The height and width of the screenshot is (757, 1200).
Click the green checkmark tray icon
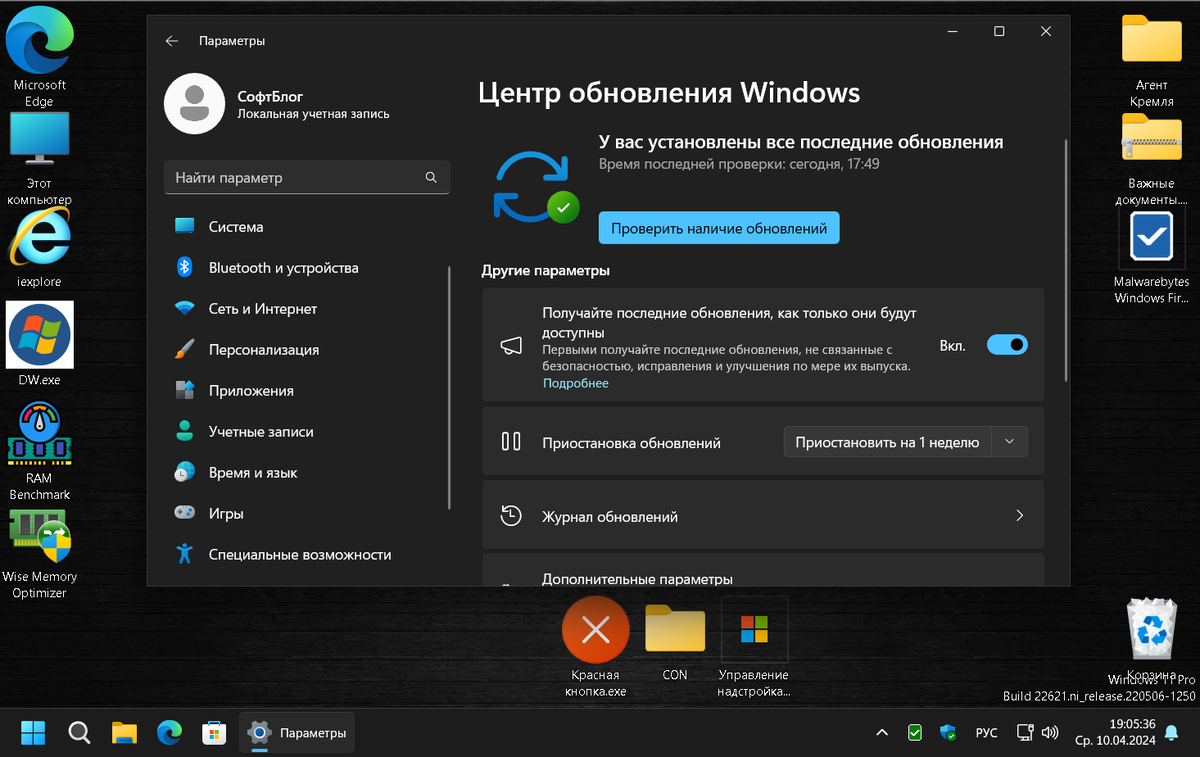pyautogui.click(x=915, y=733)
